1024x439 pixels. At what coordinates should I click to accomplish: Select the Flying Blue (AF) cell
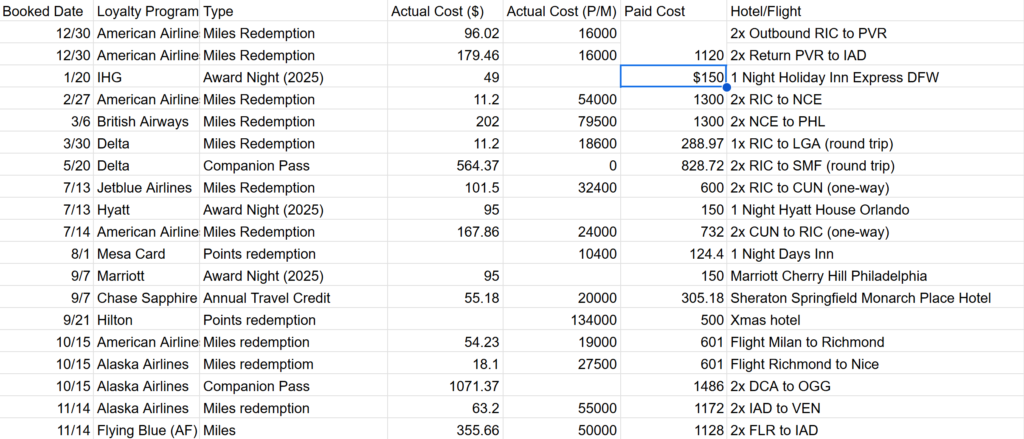147,430
